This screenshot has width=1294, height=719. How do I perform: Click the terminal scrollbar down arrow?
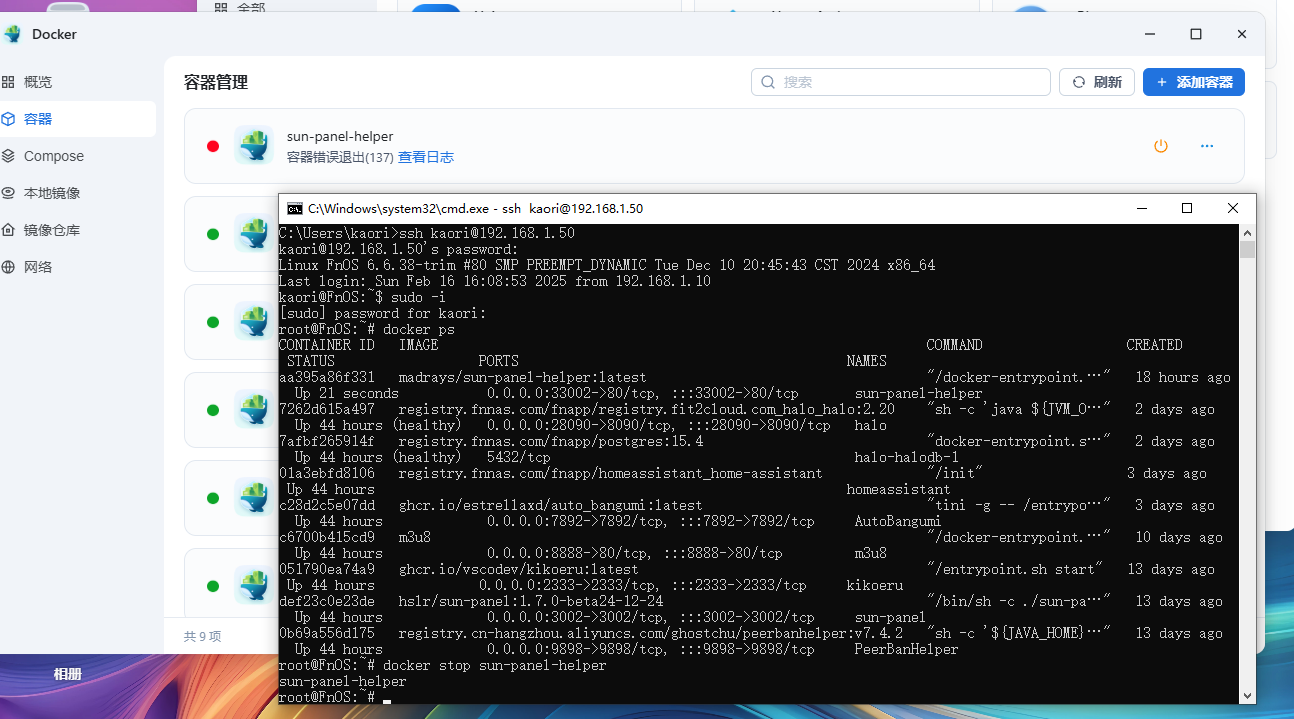[x=1247, y=695]
